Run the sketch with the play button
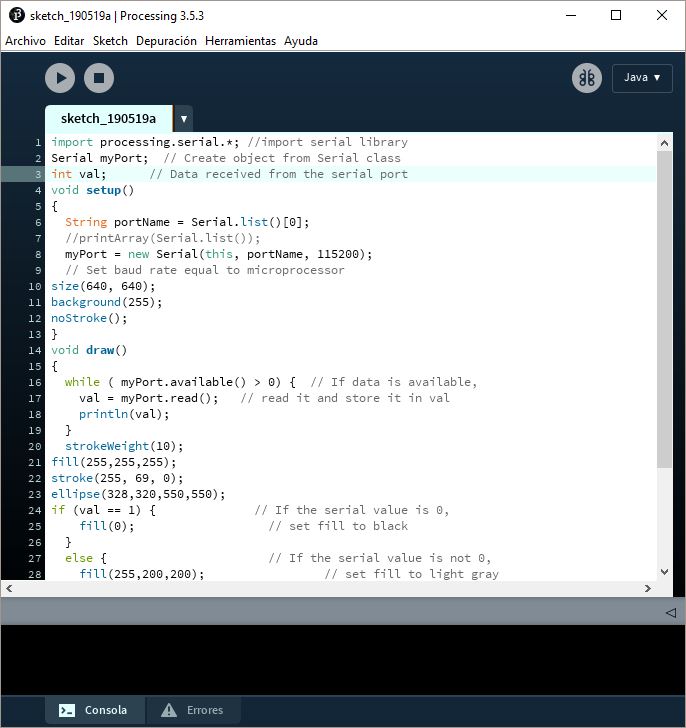The width and height of the screenshot is (686, 728). tap(60, 78)
